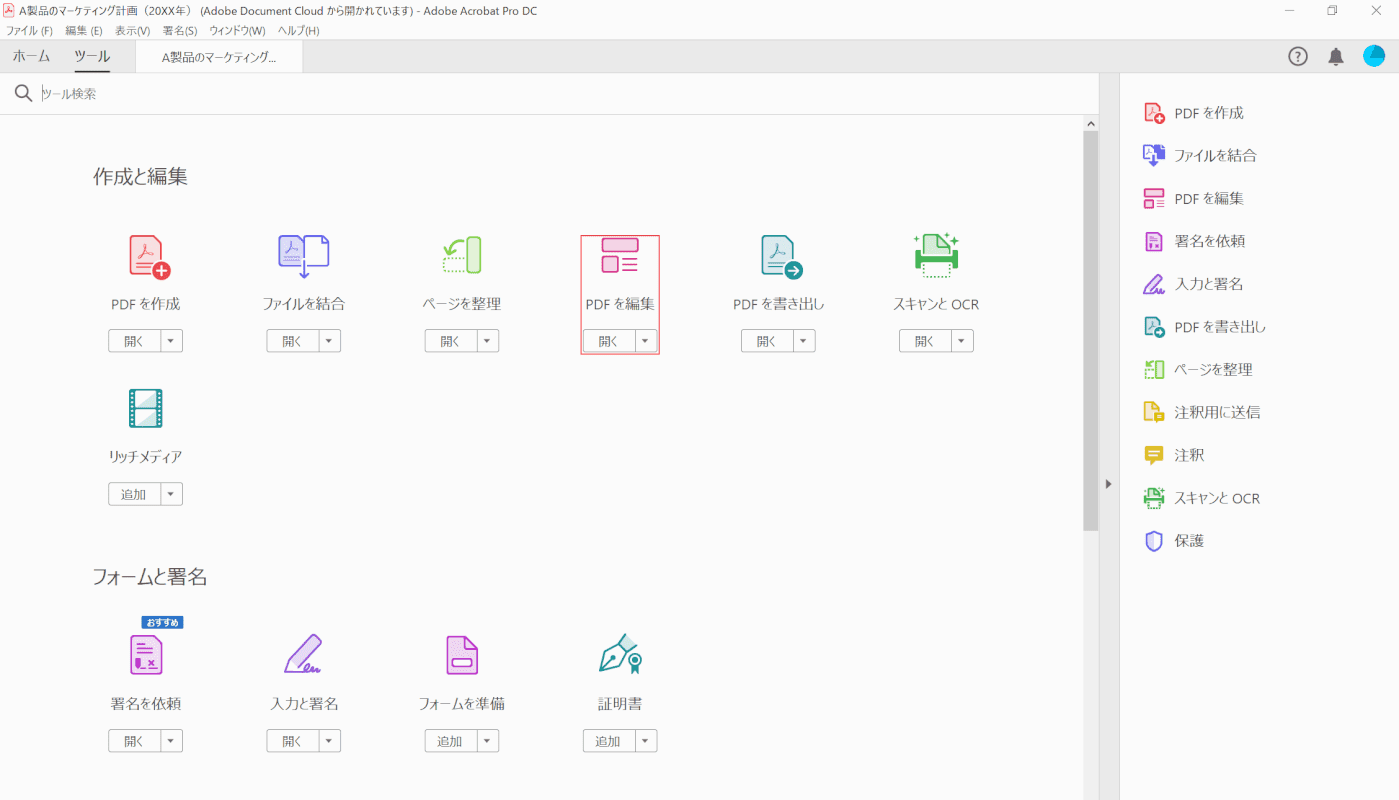This screenshot has height=800, width=1399.
Task: Open the user profile avatar
Action: (x=1374, y=57)
